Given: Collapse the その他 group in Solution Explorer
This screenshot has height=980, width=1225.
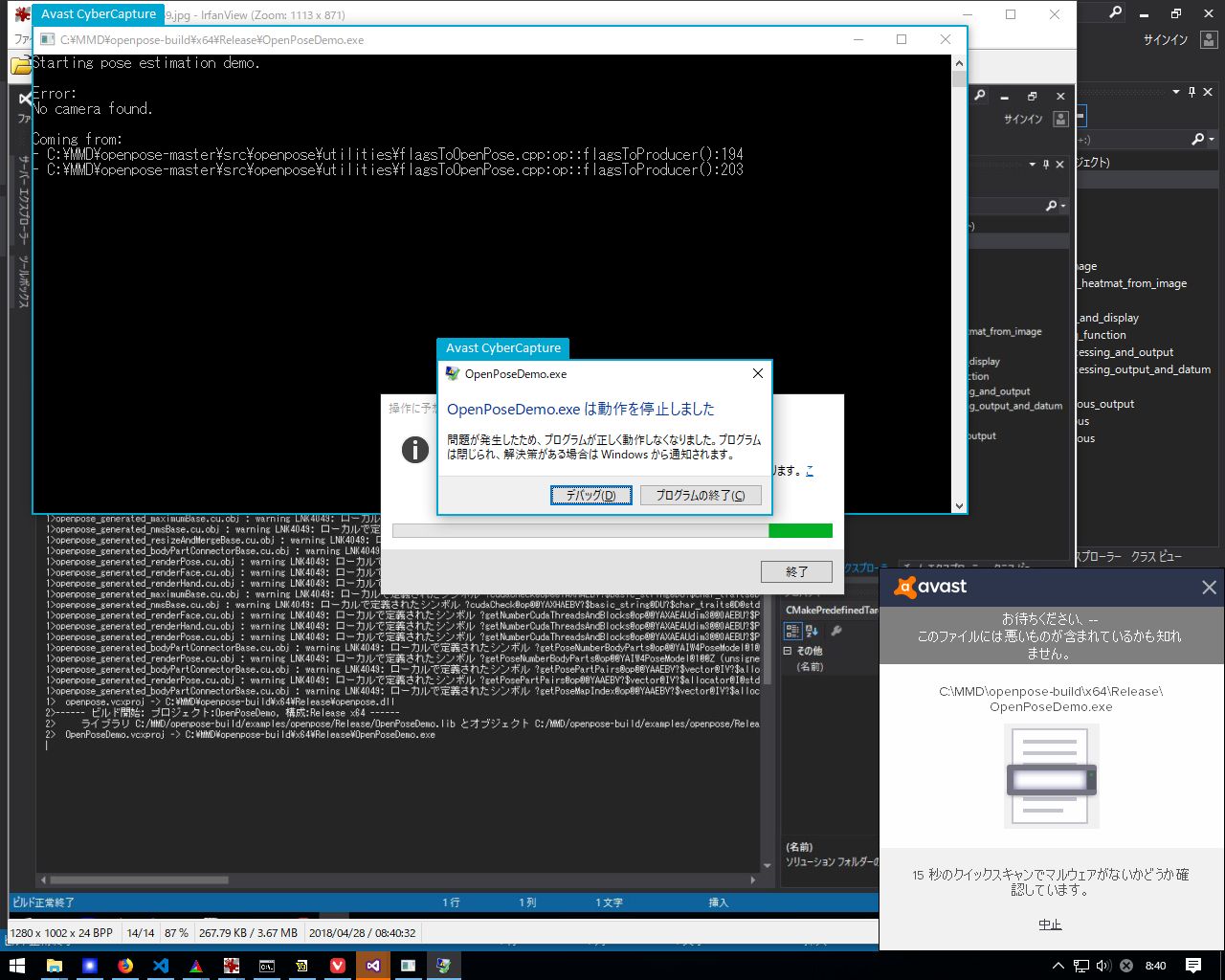Looking at the screenshot, I should (x=788, y=651).
